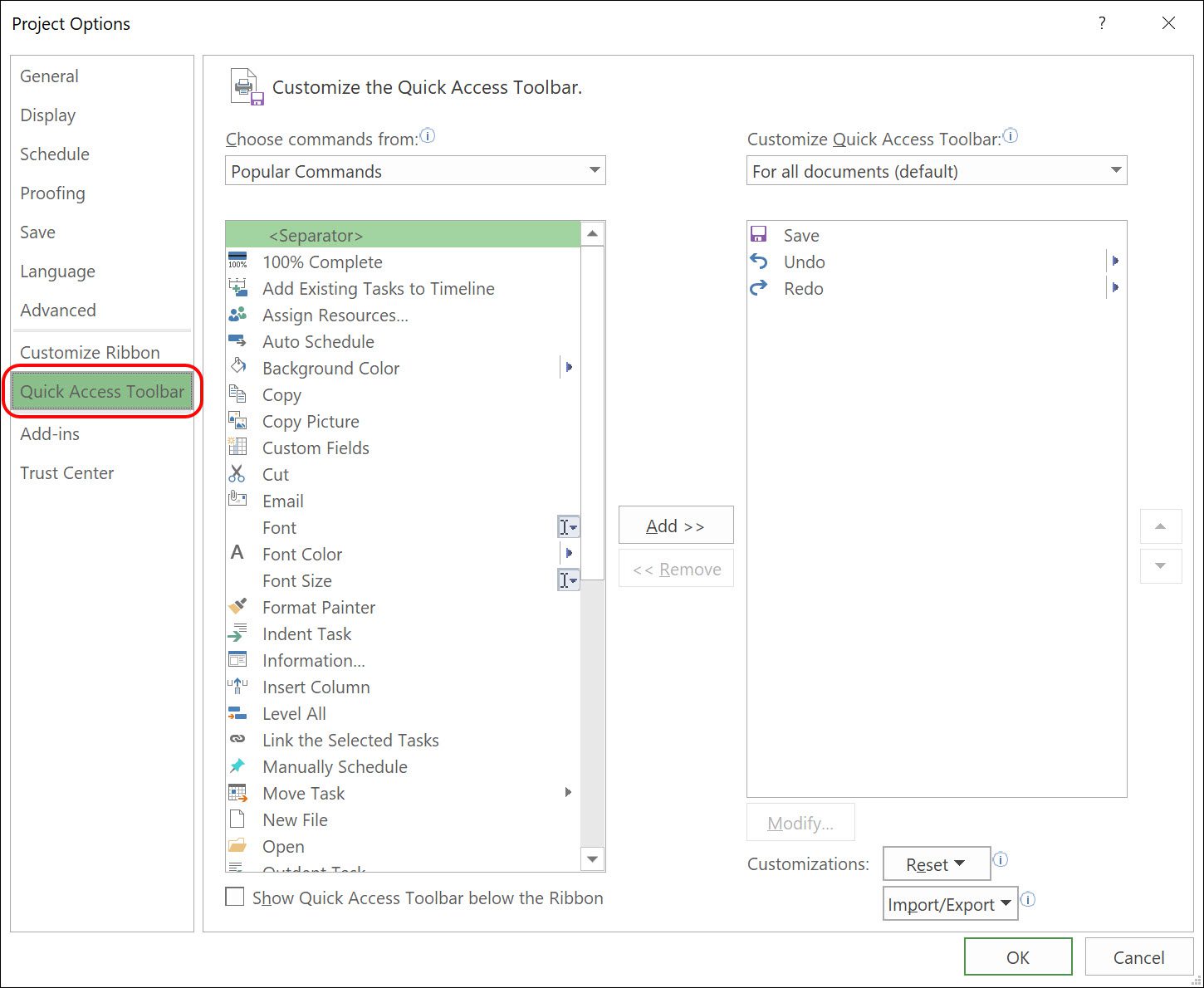Viewport: 1204px width, 988px height.
Task: Click the info icon next to Reset
Action: (1001, 859)
